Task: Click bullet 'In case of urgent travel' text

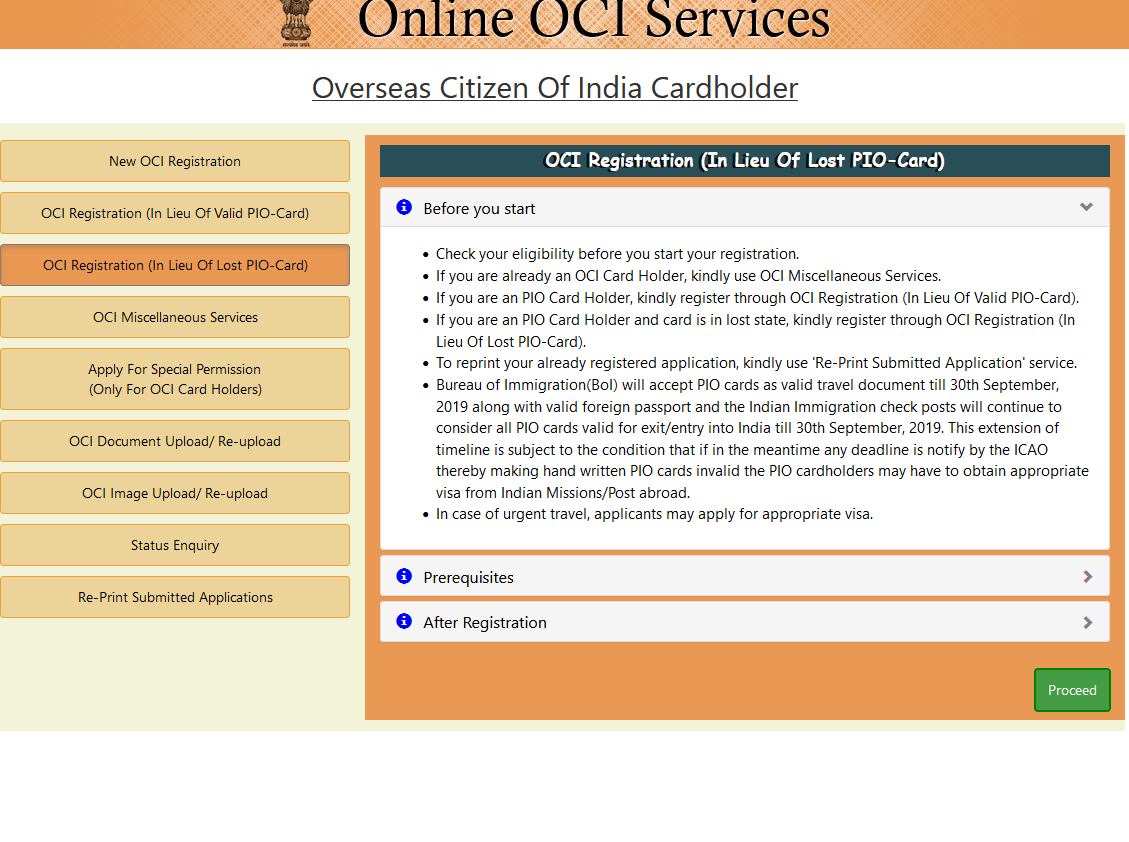Action: (x=655, y=514)
